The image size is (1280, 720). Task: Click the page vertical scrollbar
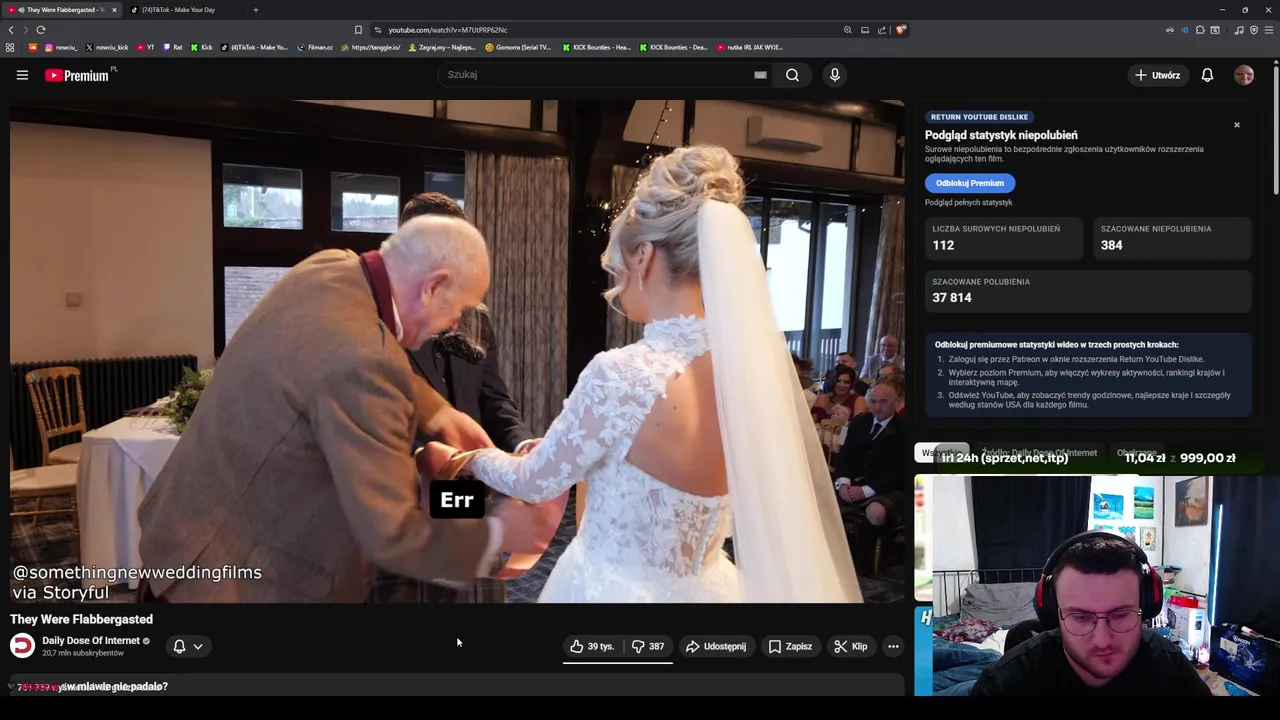(x=1275, y=130)
